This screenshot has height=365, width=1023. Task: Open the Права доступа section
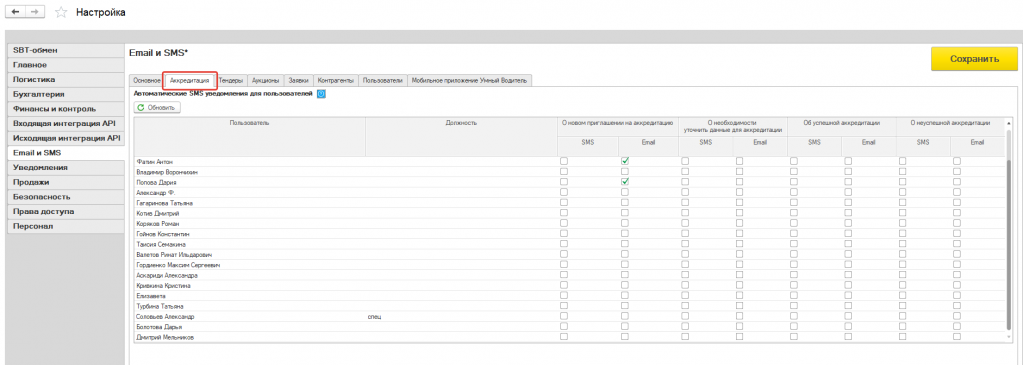(65, 212)
